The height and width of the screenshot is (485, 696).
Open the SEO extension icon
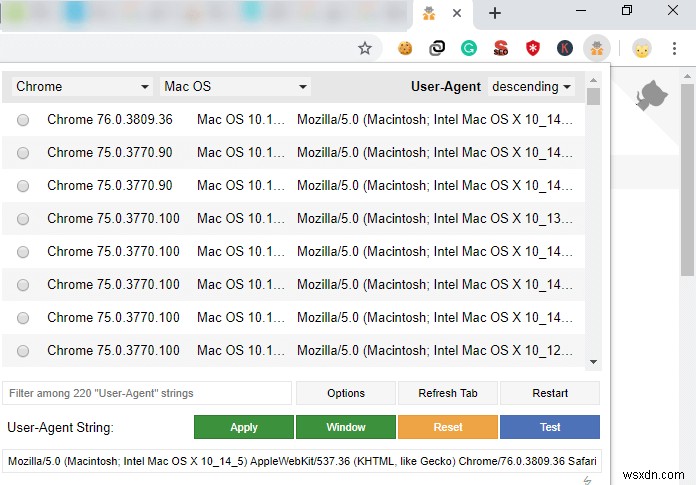click(501, 48)
